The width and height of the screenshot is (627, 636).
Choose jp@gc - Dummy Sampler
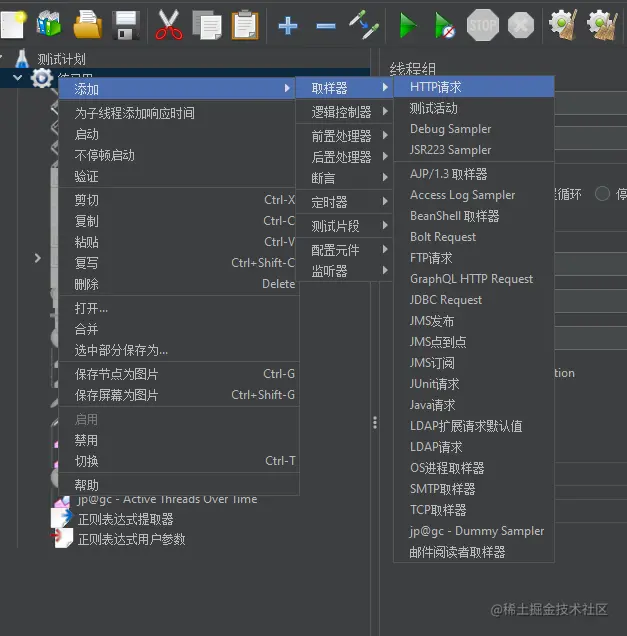[x=474, y=531]
